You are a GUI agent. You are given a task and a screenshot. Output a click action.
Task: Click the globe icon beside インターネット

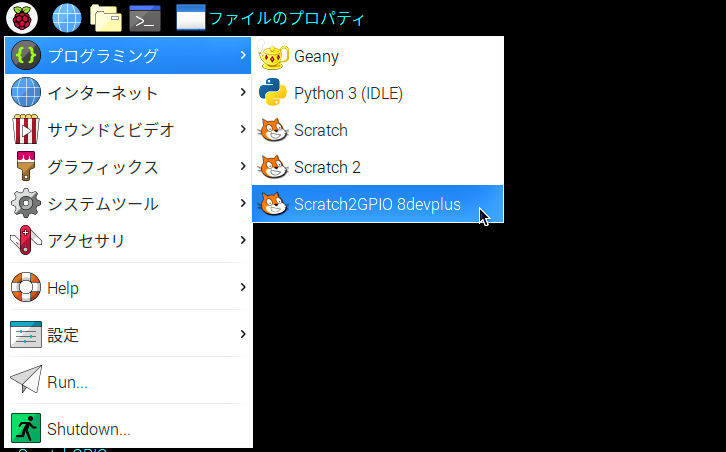[26, 92]
